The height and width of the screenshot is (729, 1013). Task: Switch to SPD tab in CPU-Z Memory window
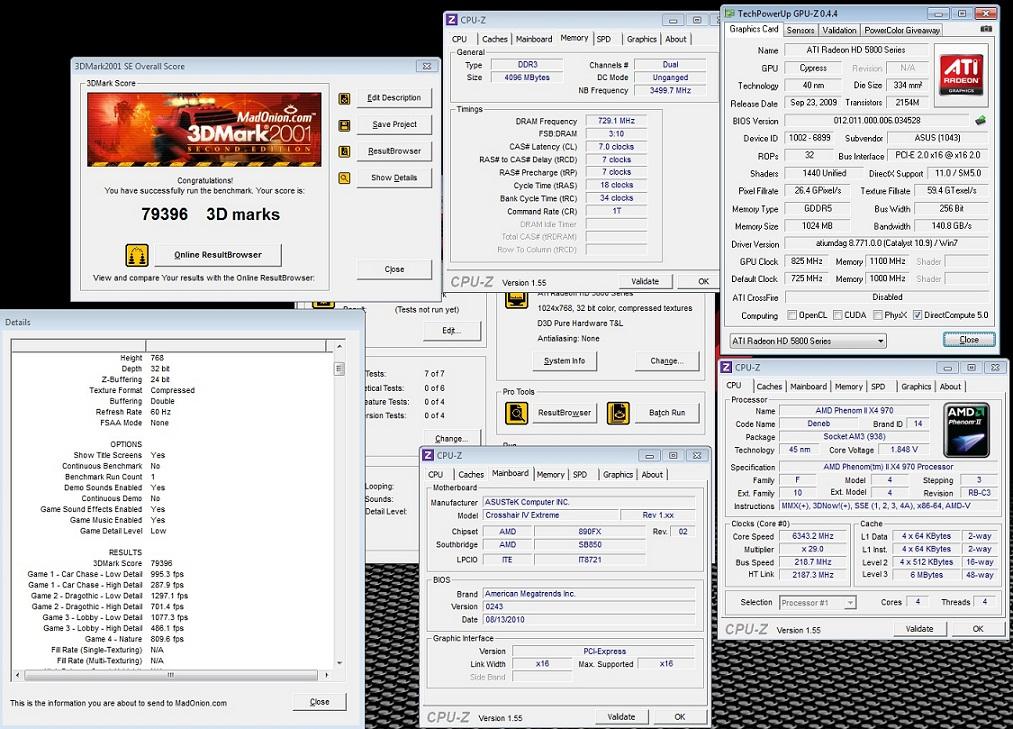coord(603,39)
